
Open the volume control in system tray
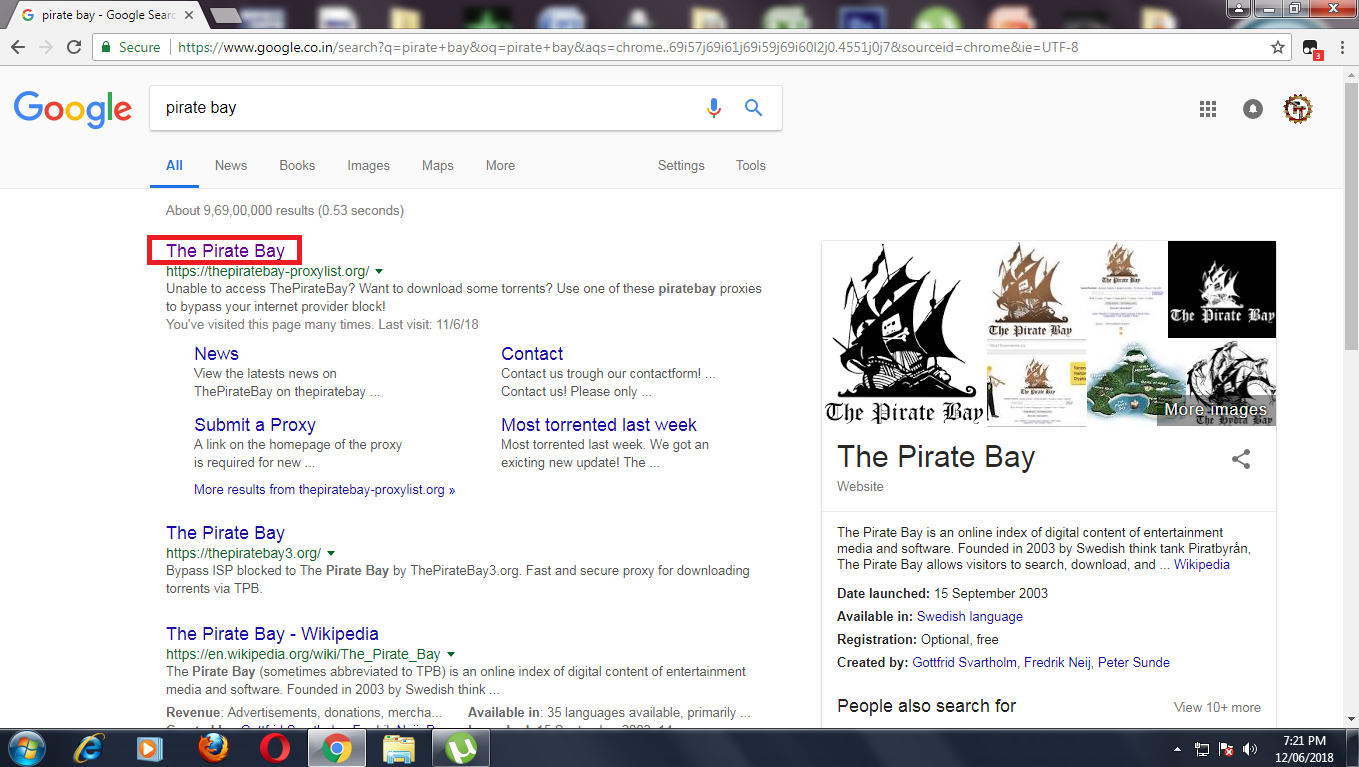click(1249, 749)
